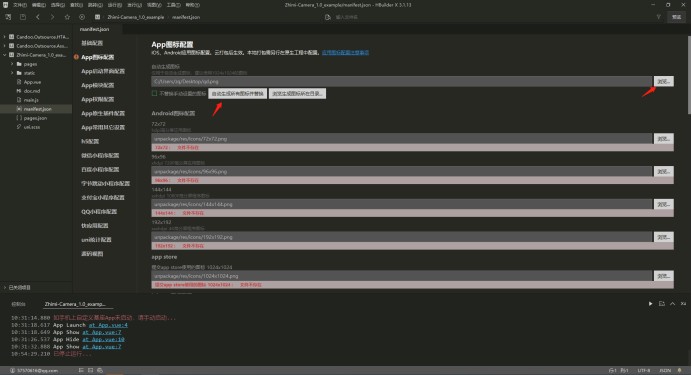Open the App.vue:4 console link
The image size is (692, 375).
tap(108, 325)
